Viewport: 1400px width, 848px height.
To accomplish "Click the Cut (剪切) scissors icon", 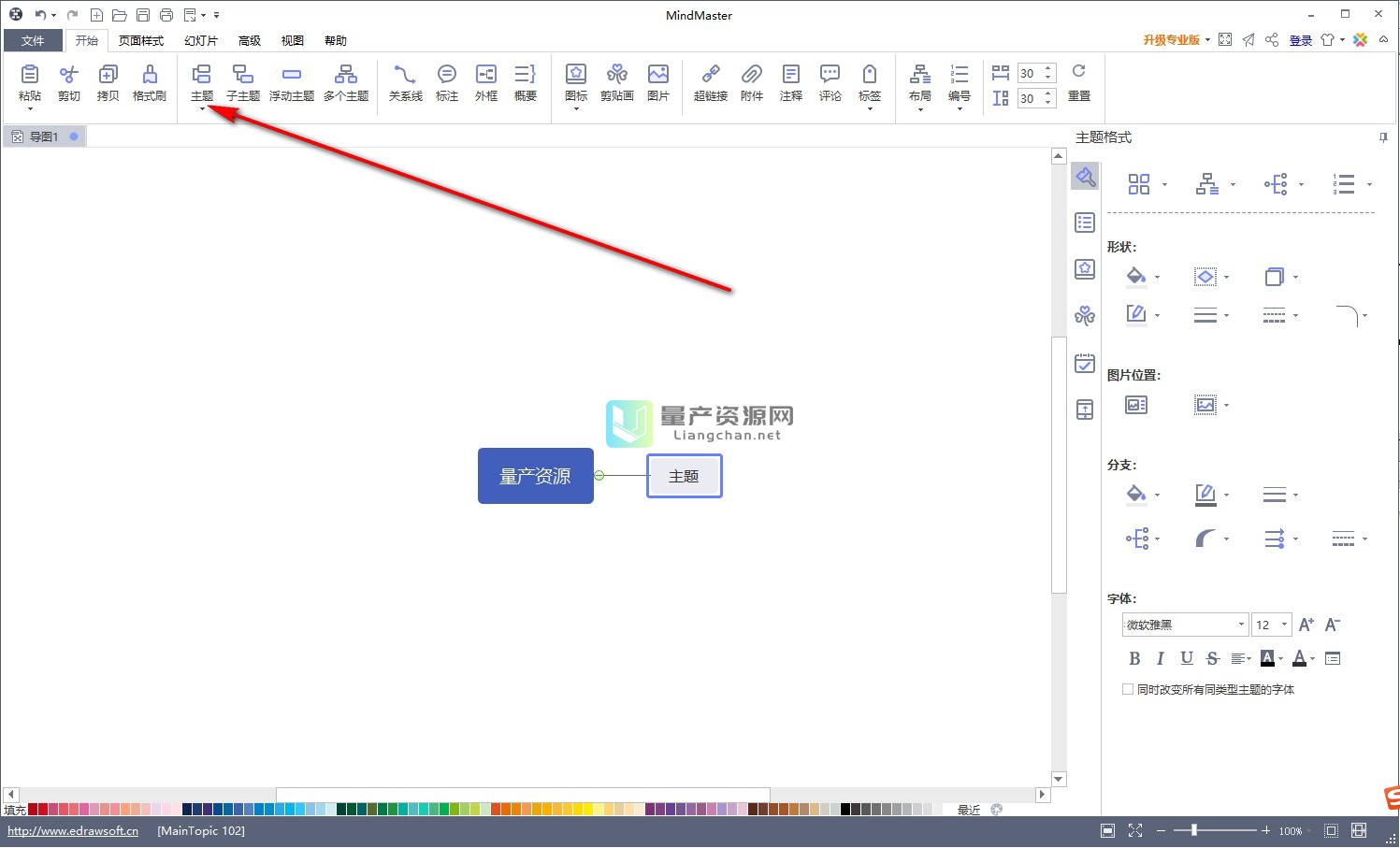I will click(x=69, y=75).
